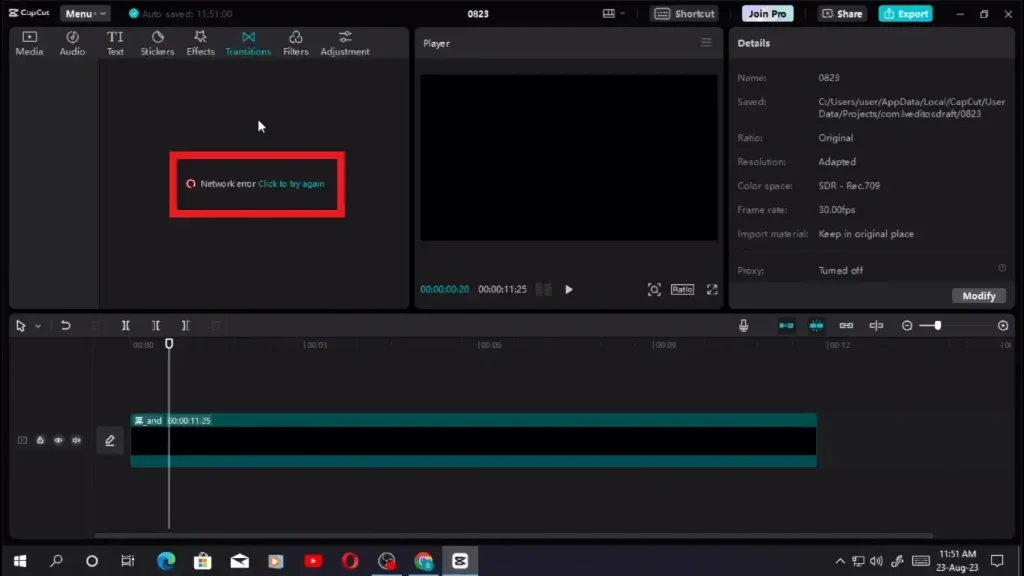Click the timeline zoom slider handle
The width and height of the screenshot is (1024, 576).
click(x=937, y=326)
